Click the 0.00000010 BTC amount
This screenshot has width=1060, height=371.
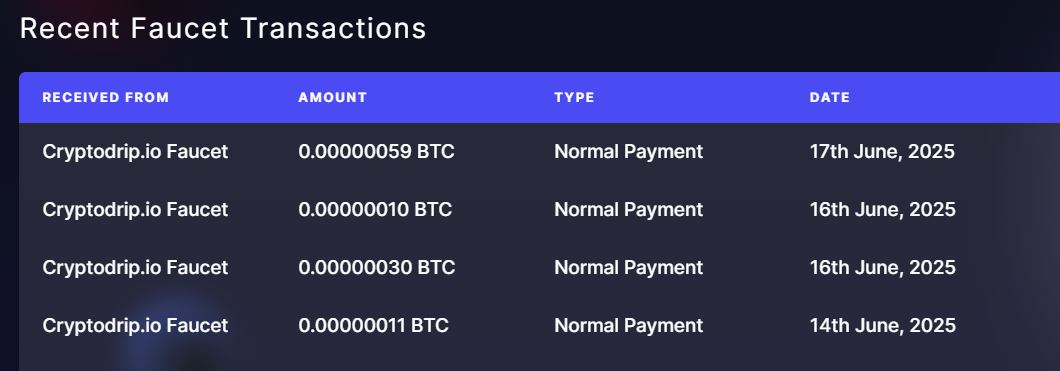tap(375, 209)
